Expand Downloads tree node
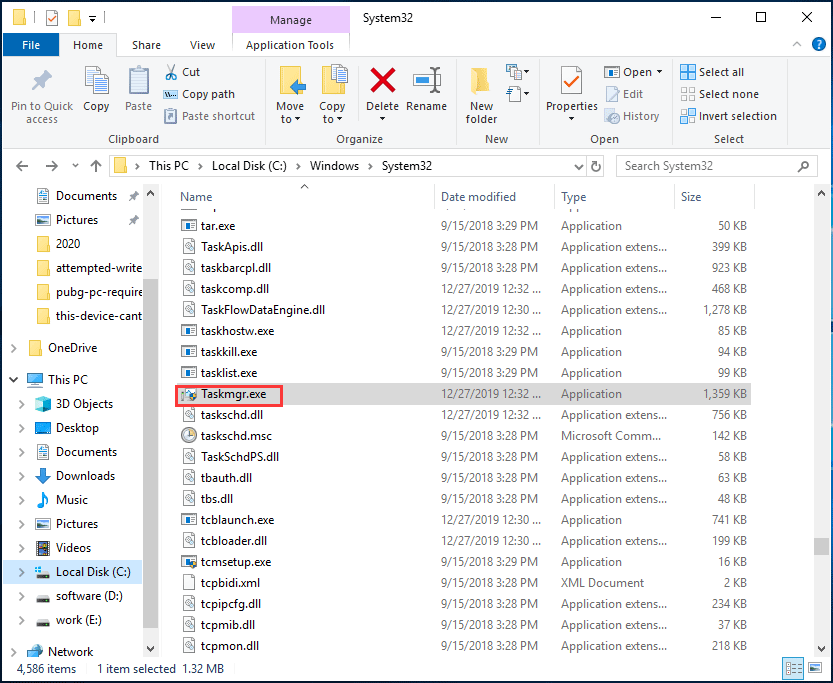The width and height of the screenshot is (833, 683). coord(21,476)
